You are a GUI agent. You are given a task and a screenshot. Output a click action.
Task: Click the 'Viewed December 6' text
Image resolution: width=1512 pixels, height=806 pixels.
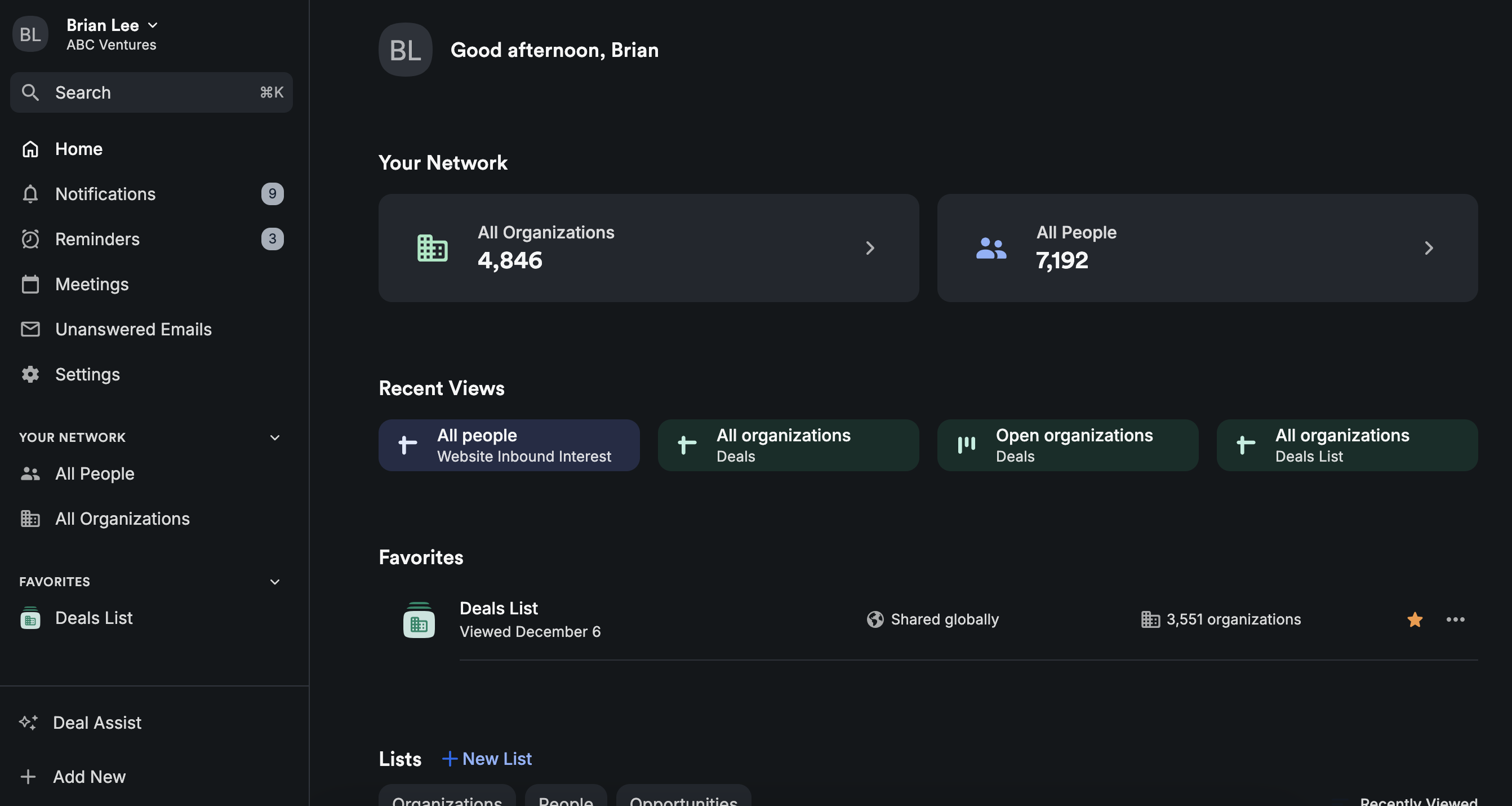[x=530, y=631]
